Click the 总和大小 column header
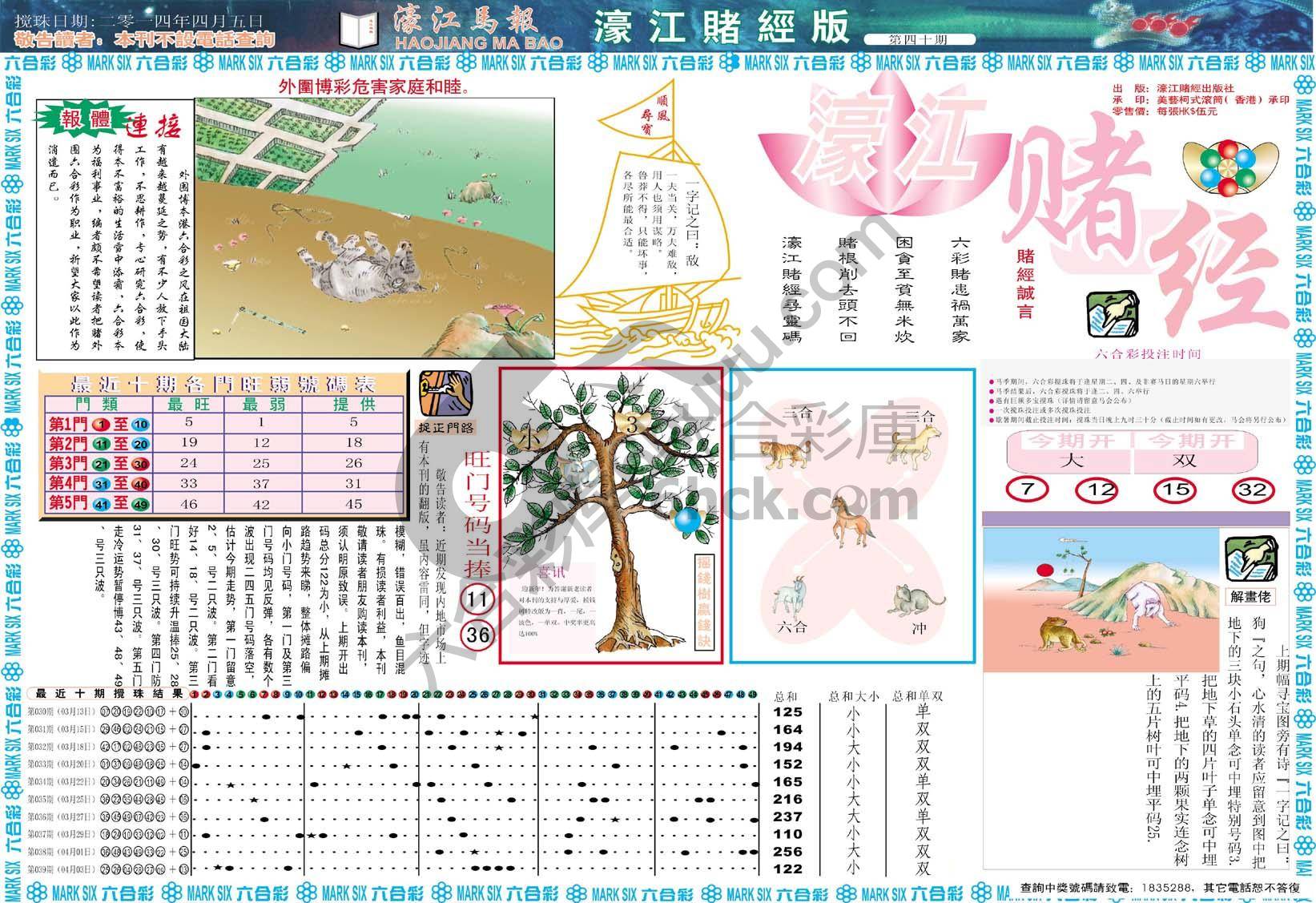 (x=854, y=696)
